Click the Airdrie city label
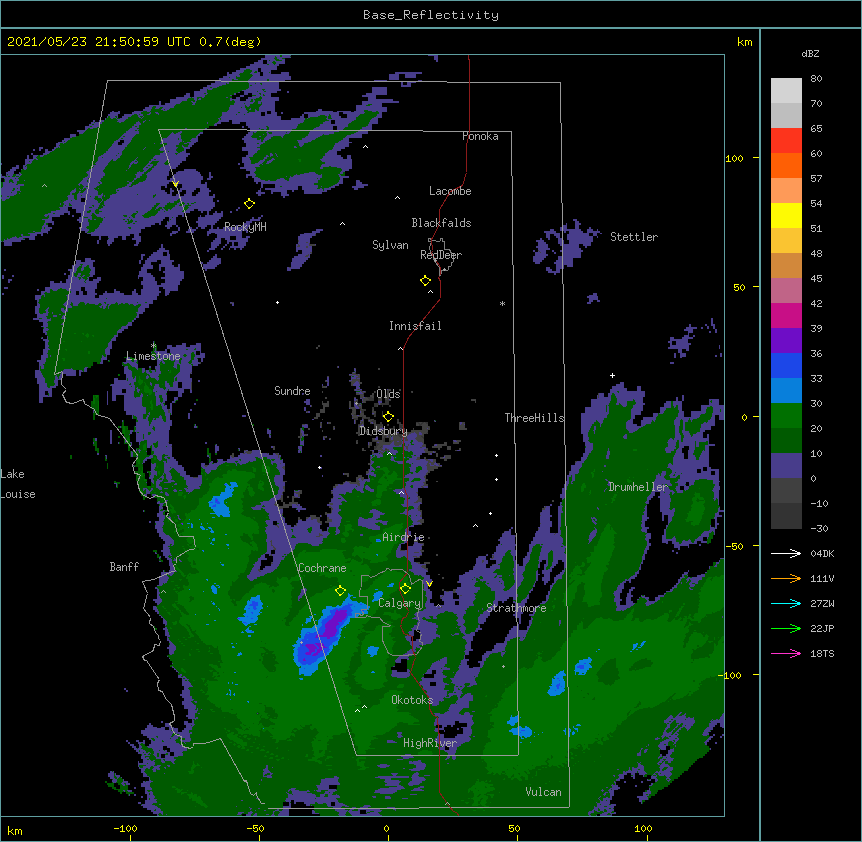The width and height of the screenshot is (862, 842). [403, 537]
